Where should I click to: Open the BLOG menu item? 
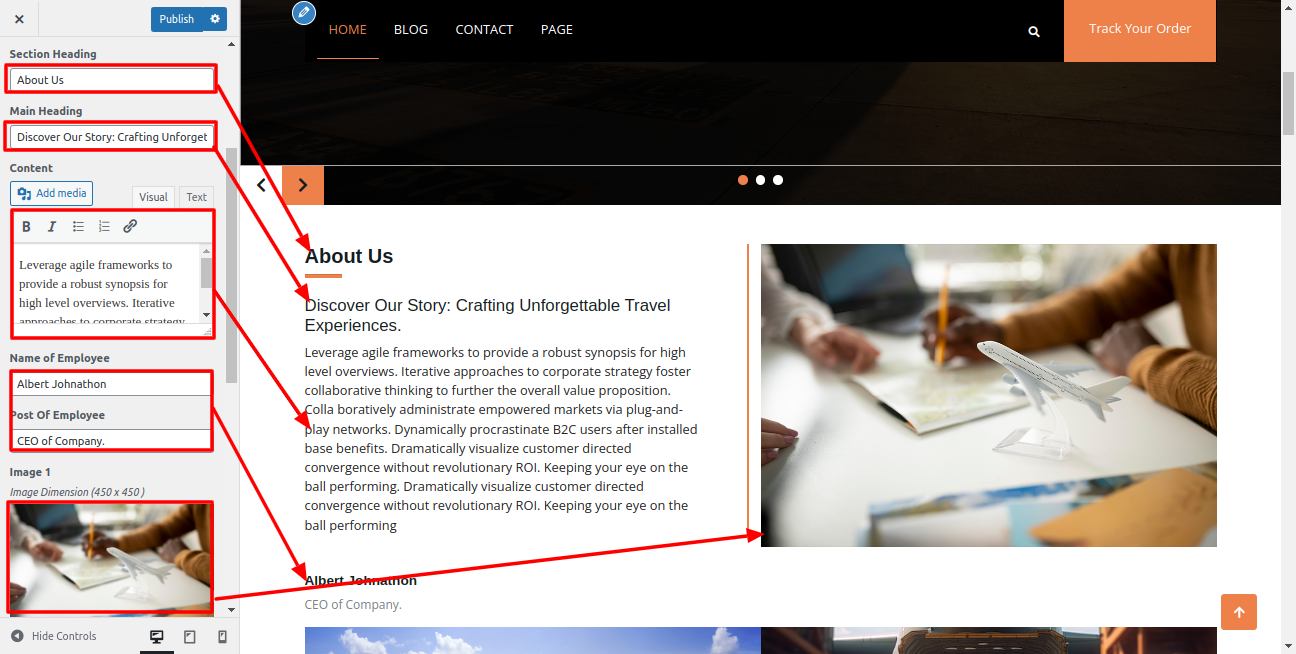(411, 29)
